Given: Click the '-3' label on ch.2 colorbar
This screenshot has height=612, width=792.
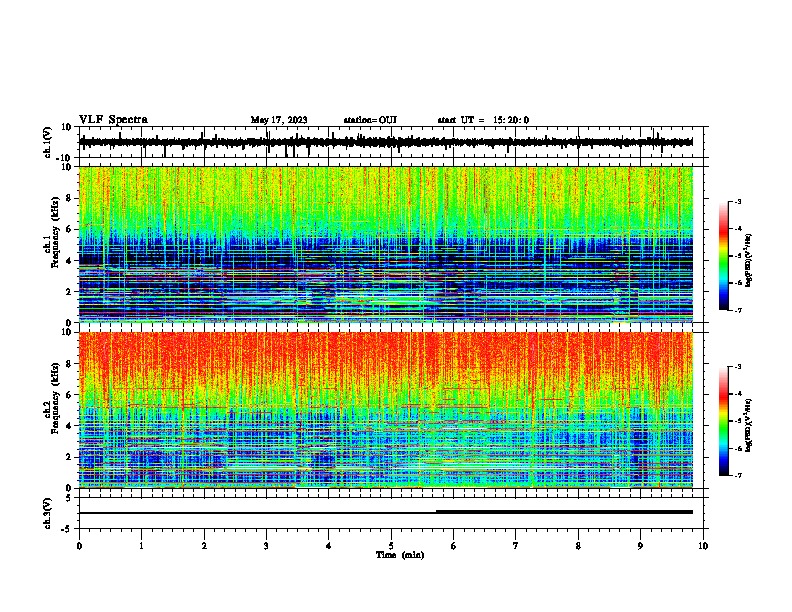Looking at the screenshot, I should point(738,367).
